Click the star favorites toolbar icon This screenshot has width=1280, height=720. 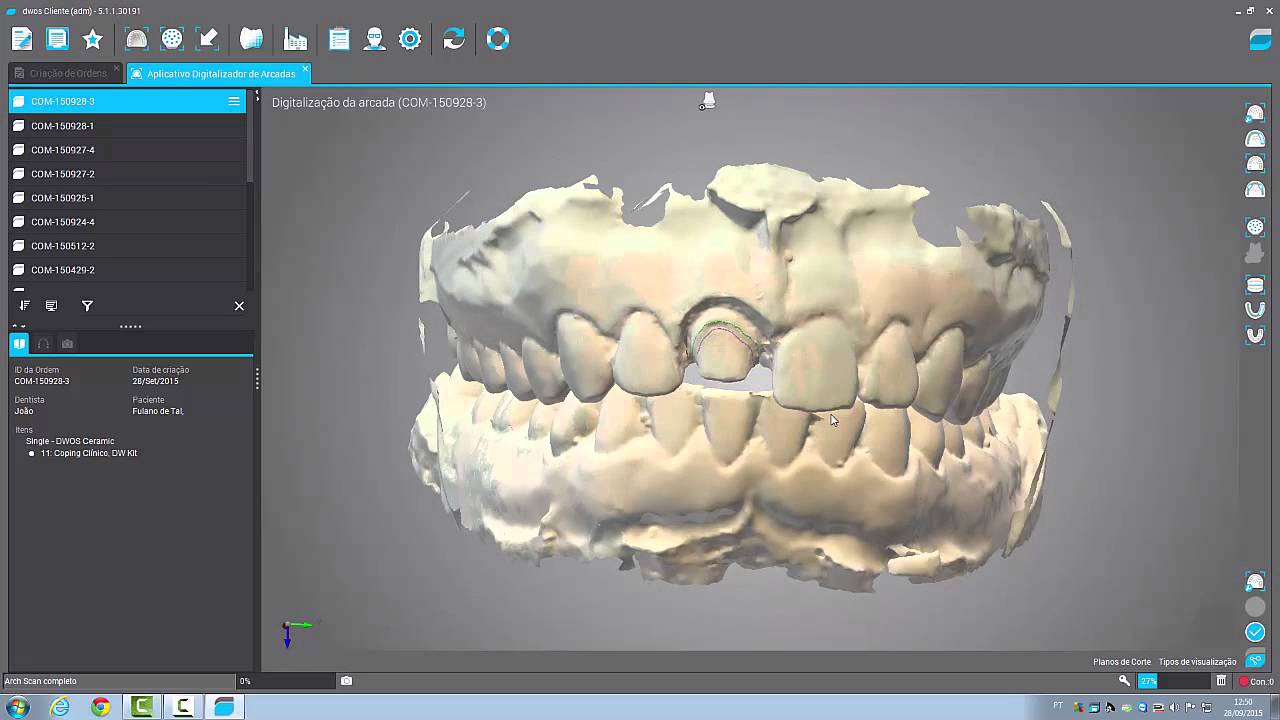(x=93, y=39)
